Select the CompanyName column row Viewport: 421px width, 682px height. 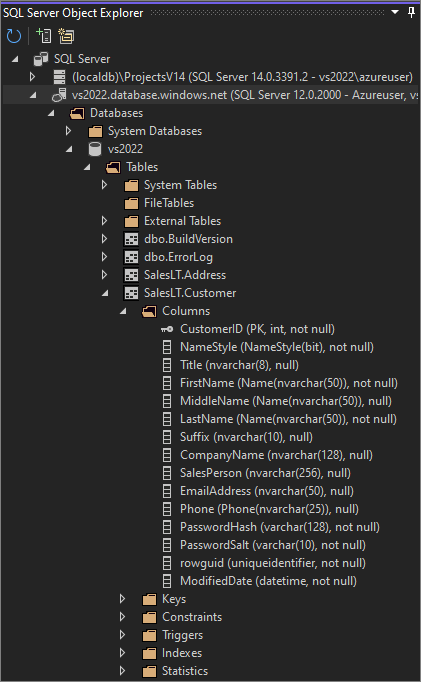tap(277, 455)
